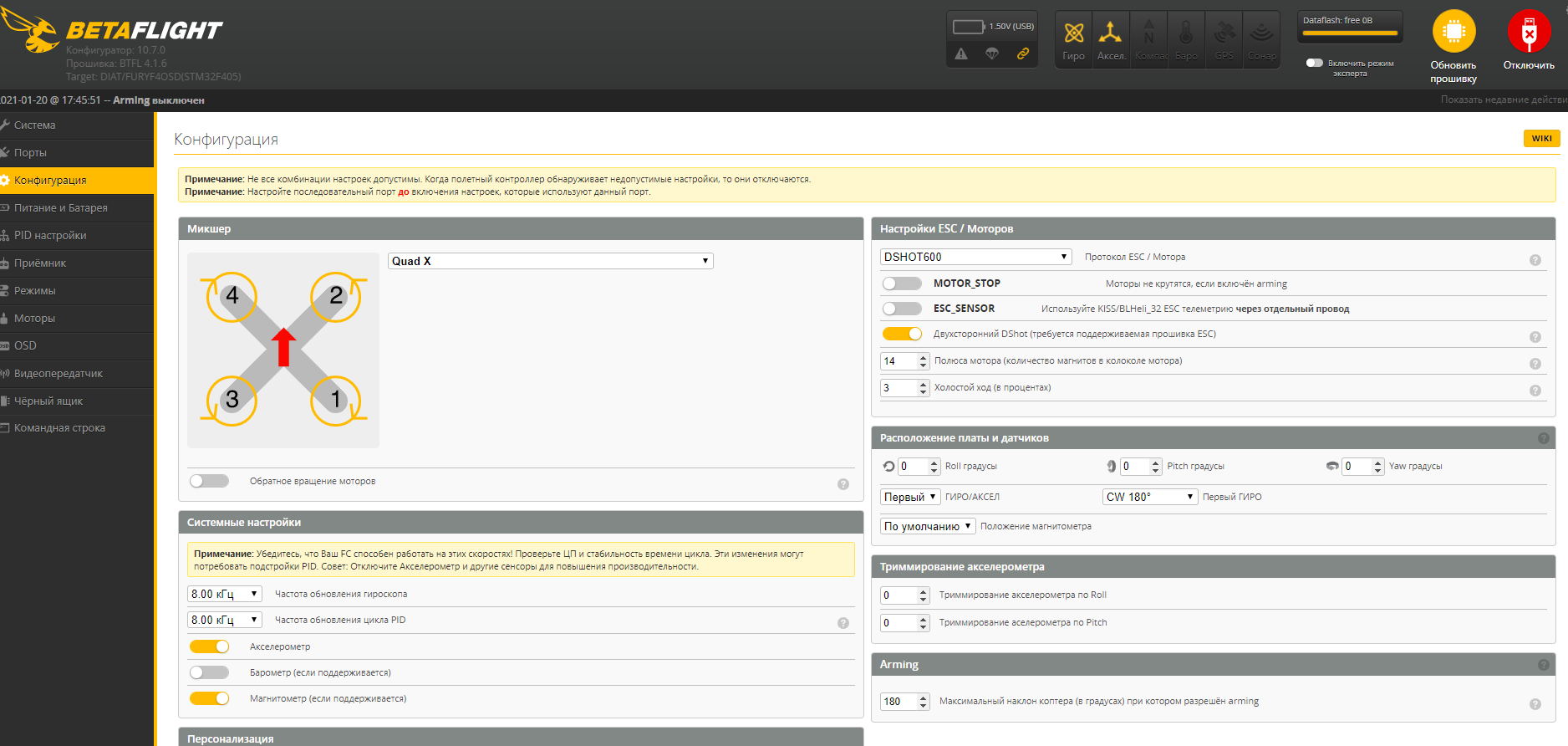Click the Dataflash free space bar

(1349, 33)
